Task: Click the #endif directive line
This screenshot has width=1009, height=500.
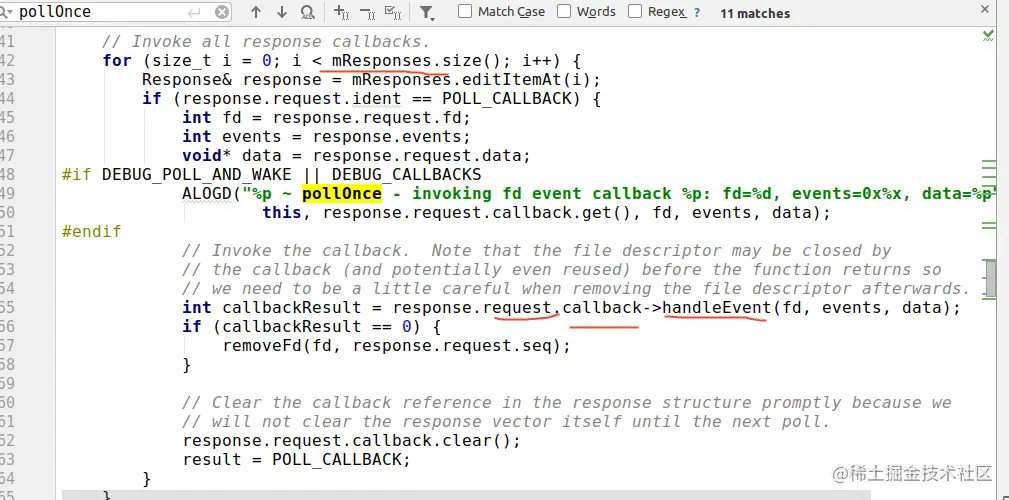Action: tap(91, 232)
